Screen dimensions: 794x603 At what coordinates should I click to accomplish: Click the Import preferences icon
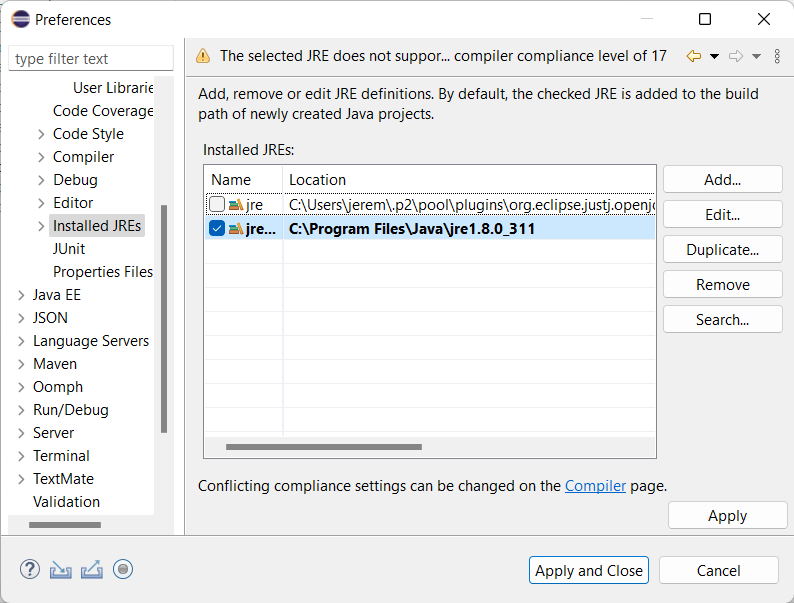pyautogui.click(x=61, y=570)
